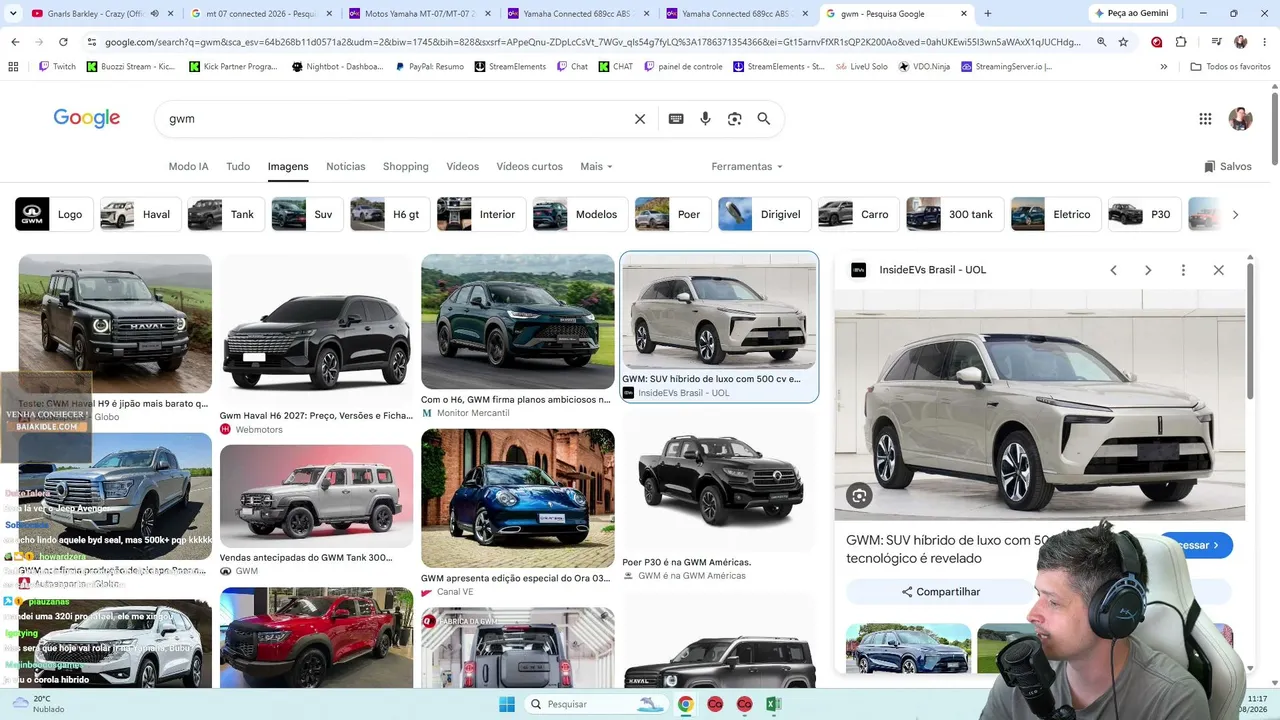Filter images by the Tank chip
The width and height of the screenshot is (1280, 720).
[x=226, y=214]
